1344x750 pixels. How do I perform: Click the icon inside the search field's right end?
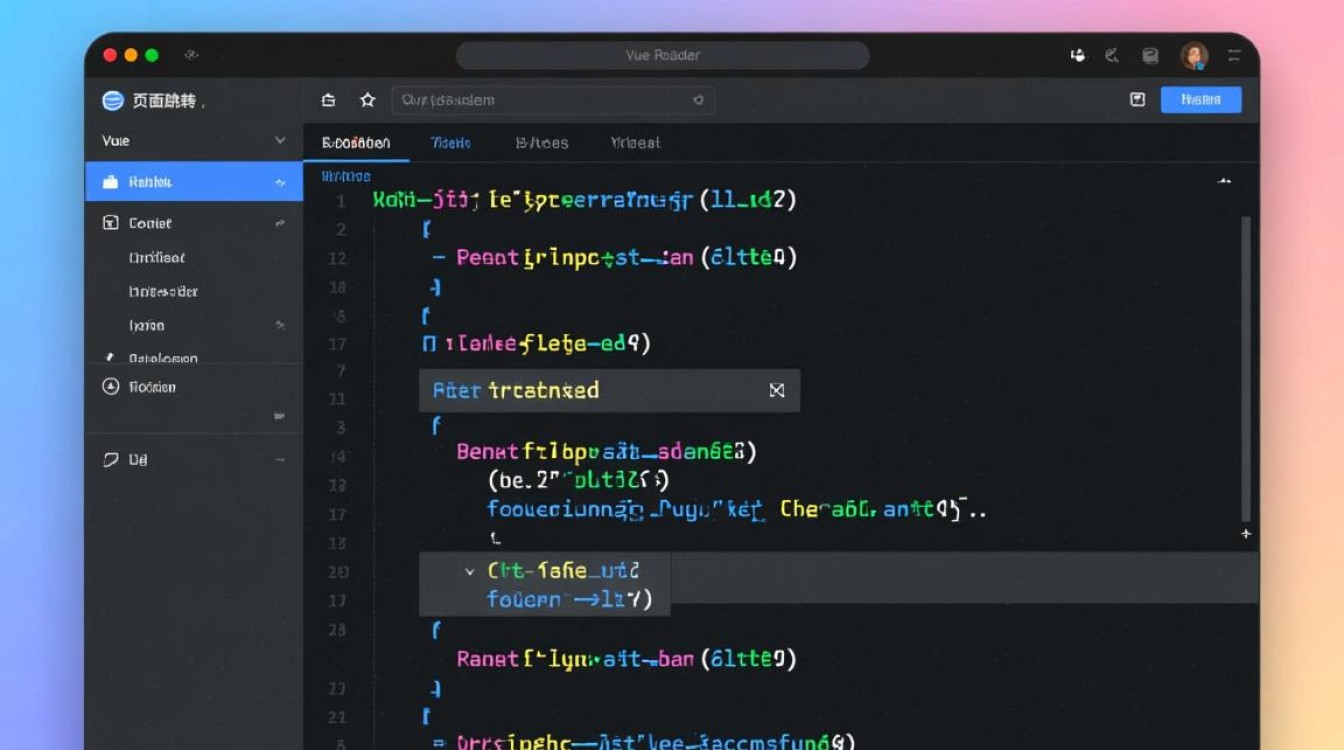click(698, 100)
